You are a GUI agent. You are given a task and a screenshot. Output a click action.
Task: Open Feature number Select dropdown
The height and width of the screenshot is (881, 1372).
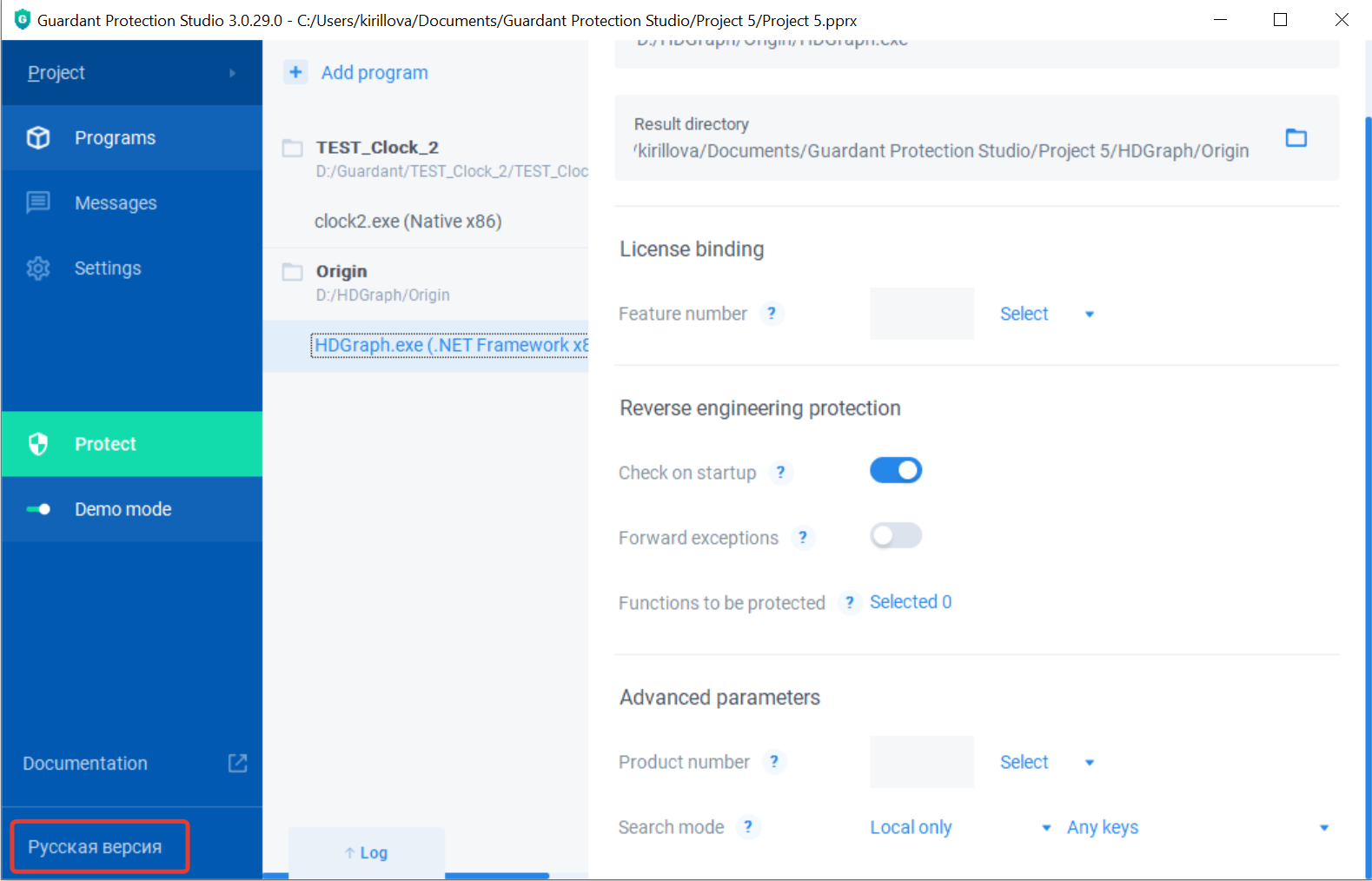[1045, 314]
